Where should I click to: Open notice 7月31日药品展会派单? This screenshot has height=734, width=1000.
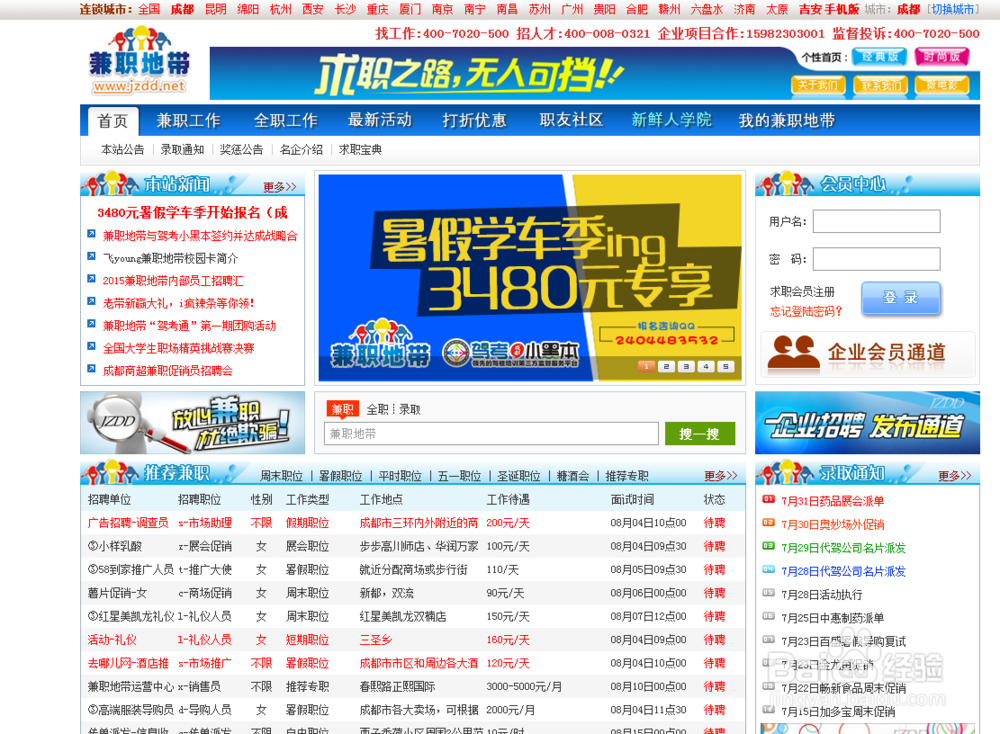832,501
